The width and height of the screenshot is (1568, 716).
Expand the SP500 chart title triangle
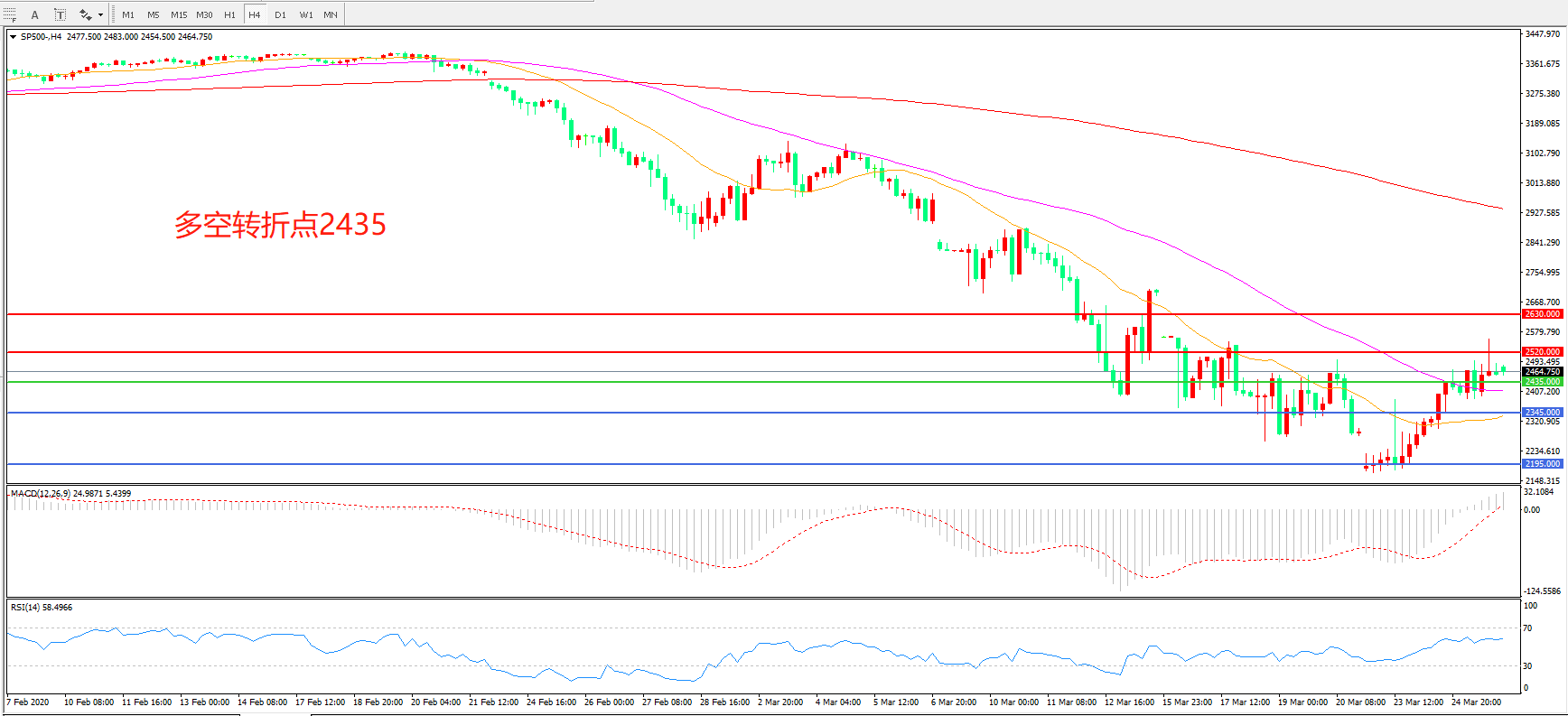tap(13, 37)
